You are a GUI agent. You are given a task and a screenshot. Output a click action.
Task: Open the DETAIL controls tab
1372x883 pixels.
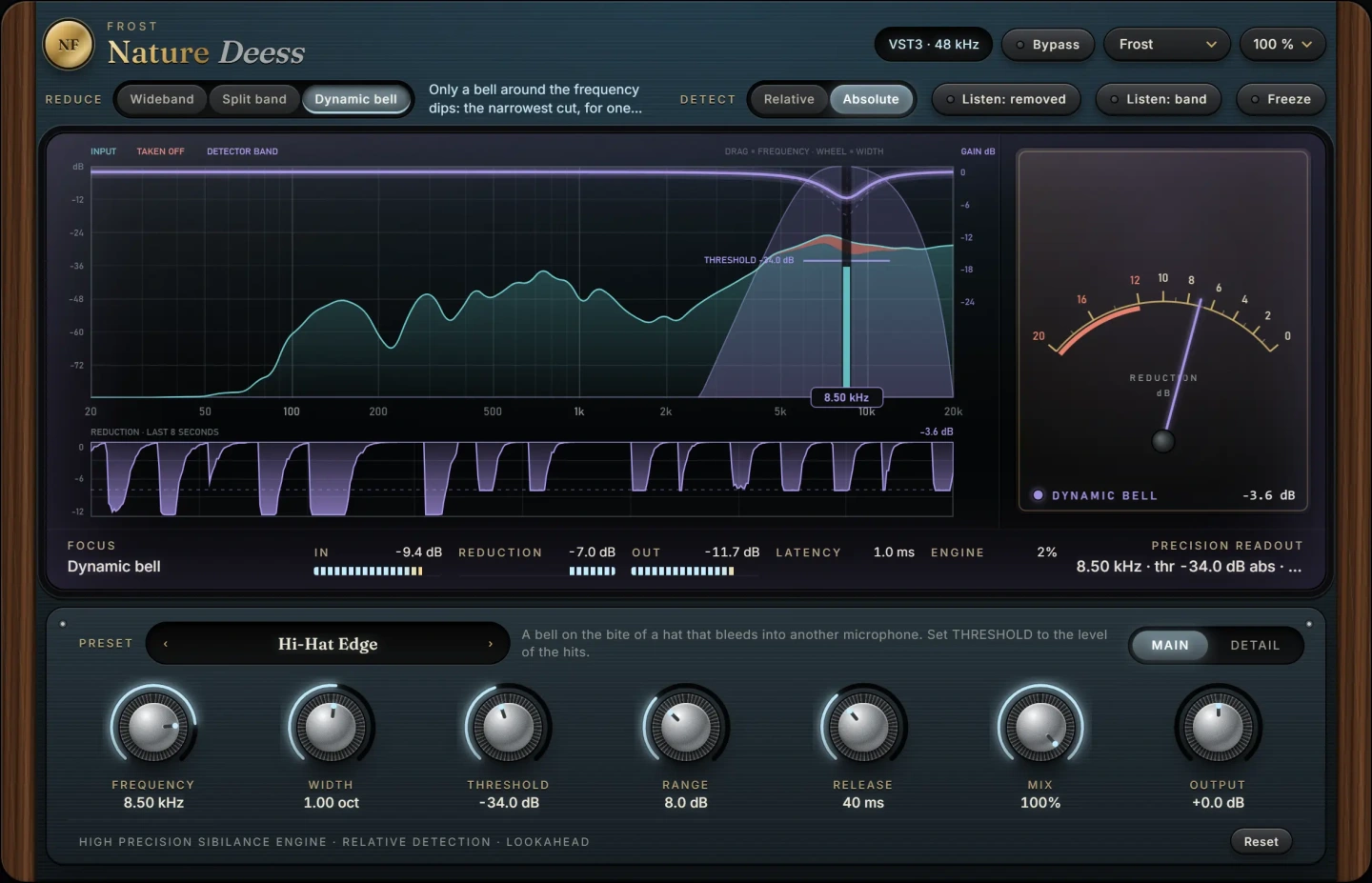tap(1255, 645)
